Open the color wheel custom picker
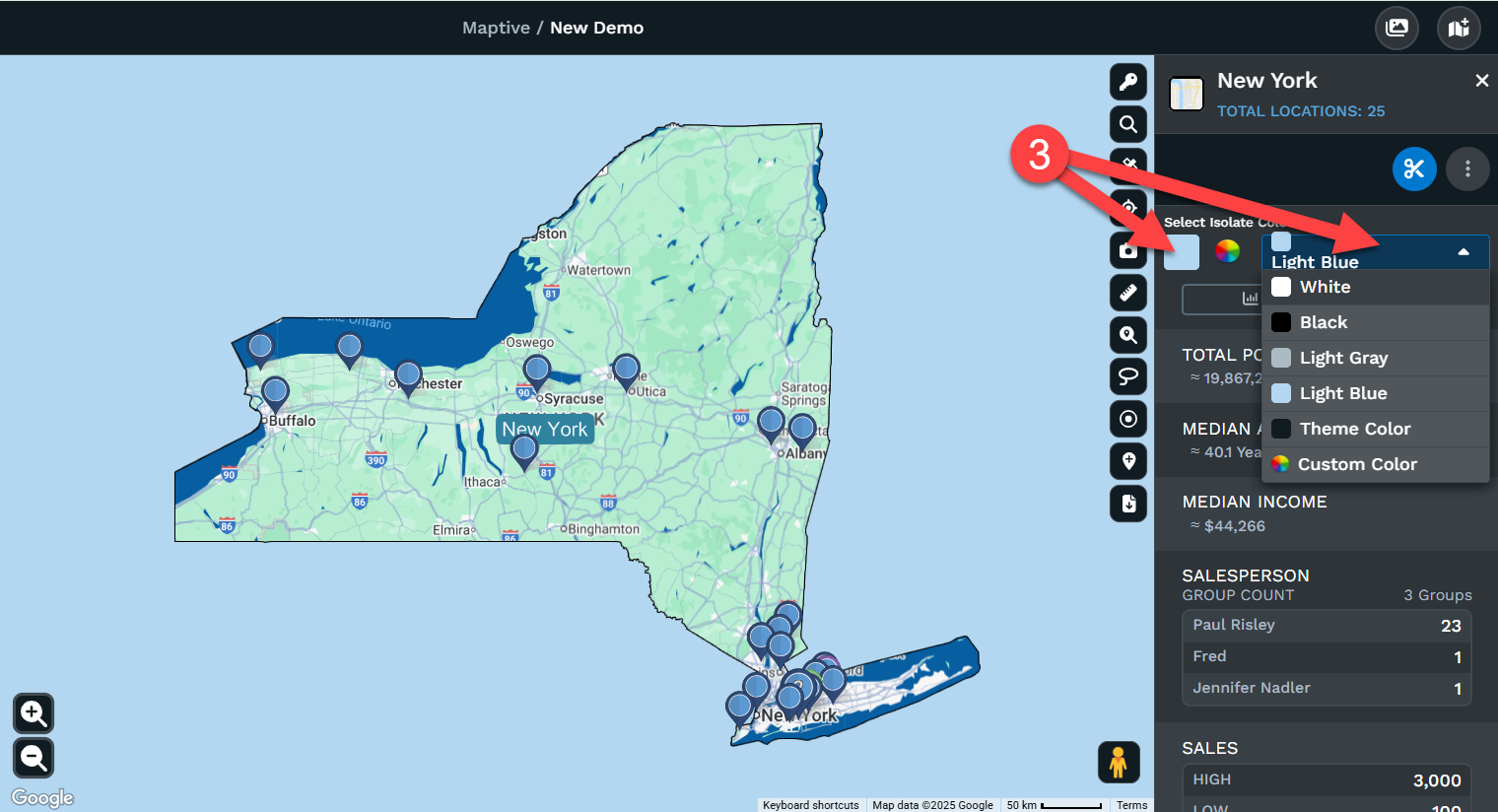 pos(1227,251)
